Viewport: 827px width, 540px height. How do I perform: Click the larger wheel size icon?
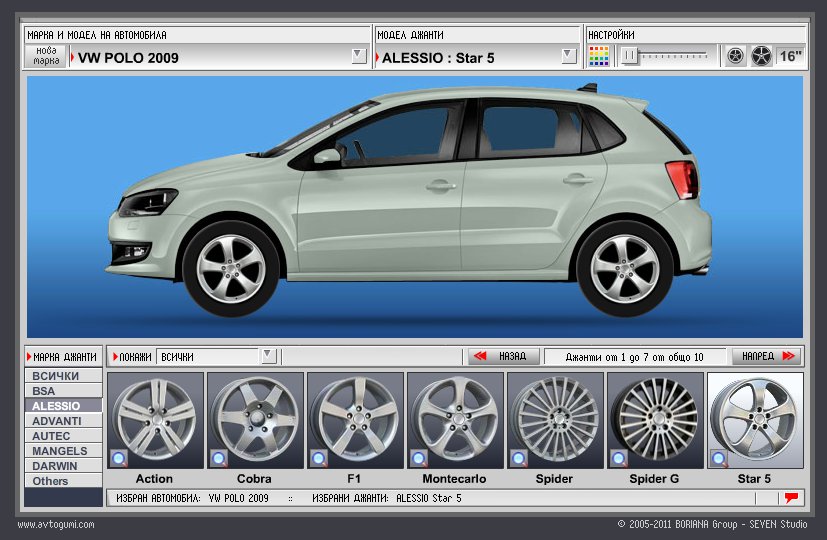pos(761,56)
